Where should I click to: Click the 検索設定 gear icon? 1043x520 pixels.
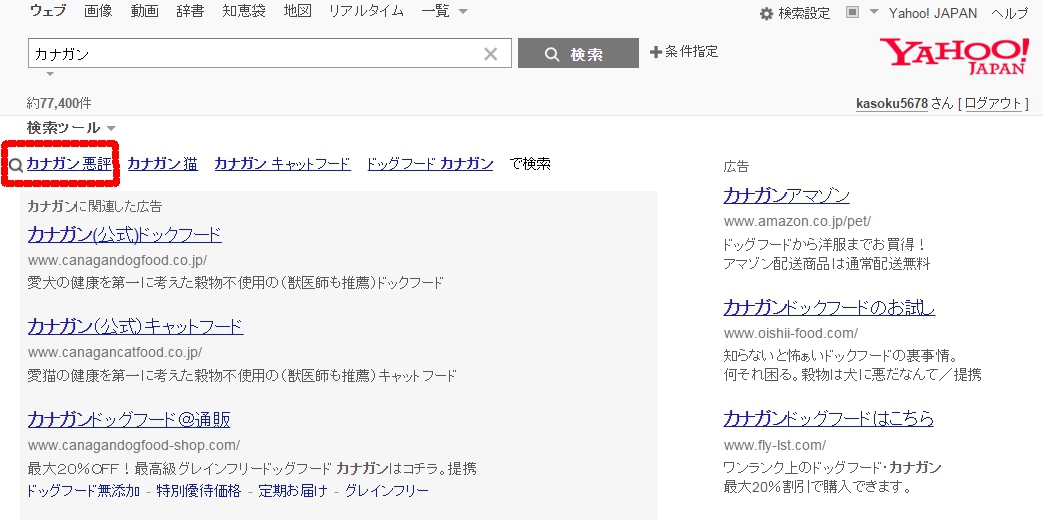(766, 13)
